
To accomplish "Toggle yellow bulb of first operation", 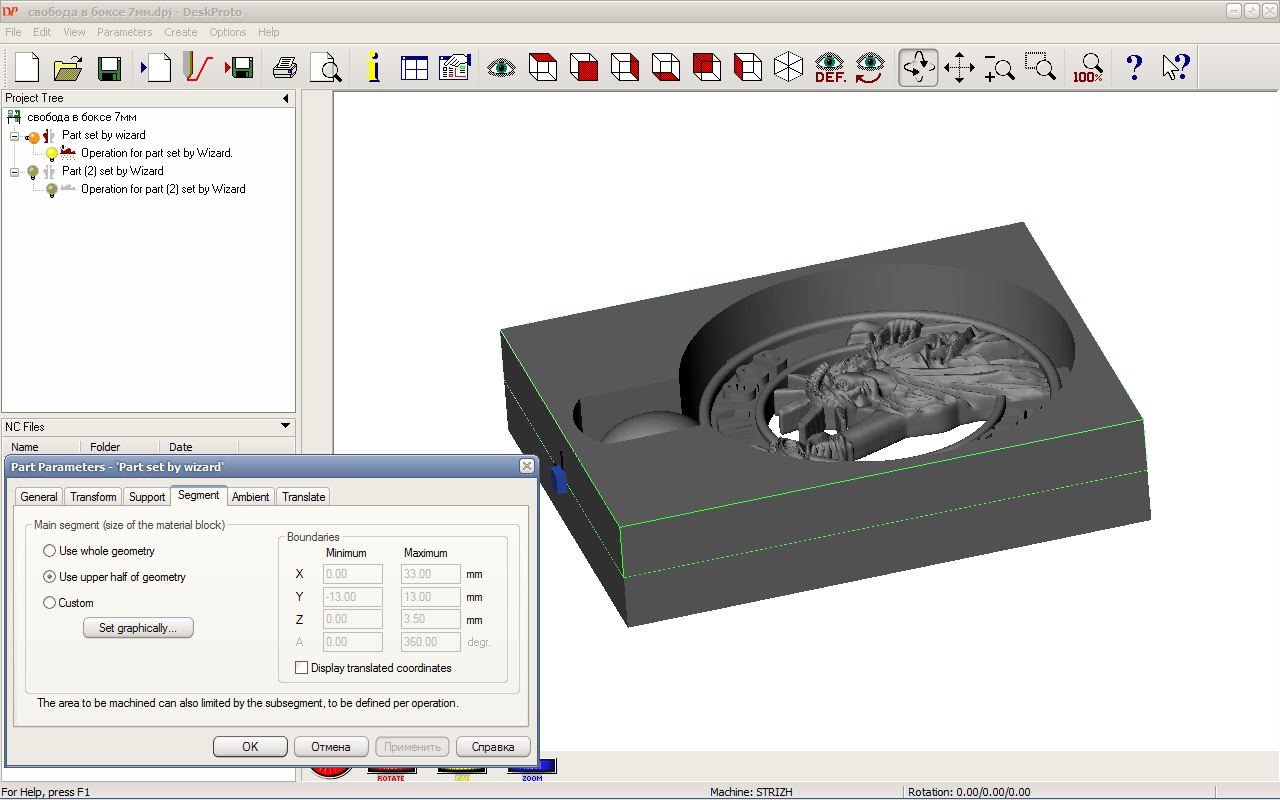I will point(52,154).
